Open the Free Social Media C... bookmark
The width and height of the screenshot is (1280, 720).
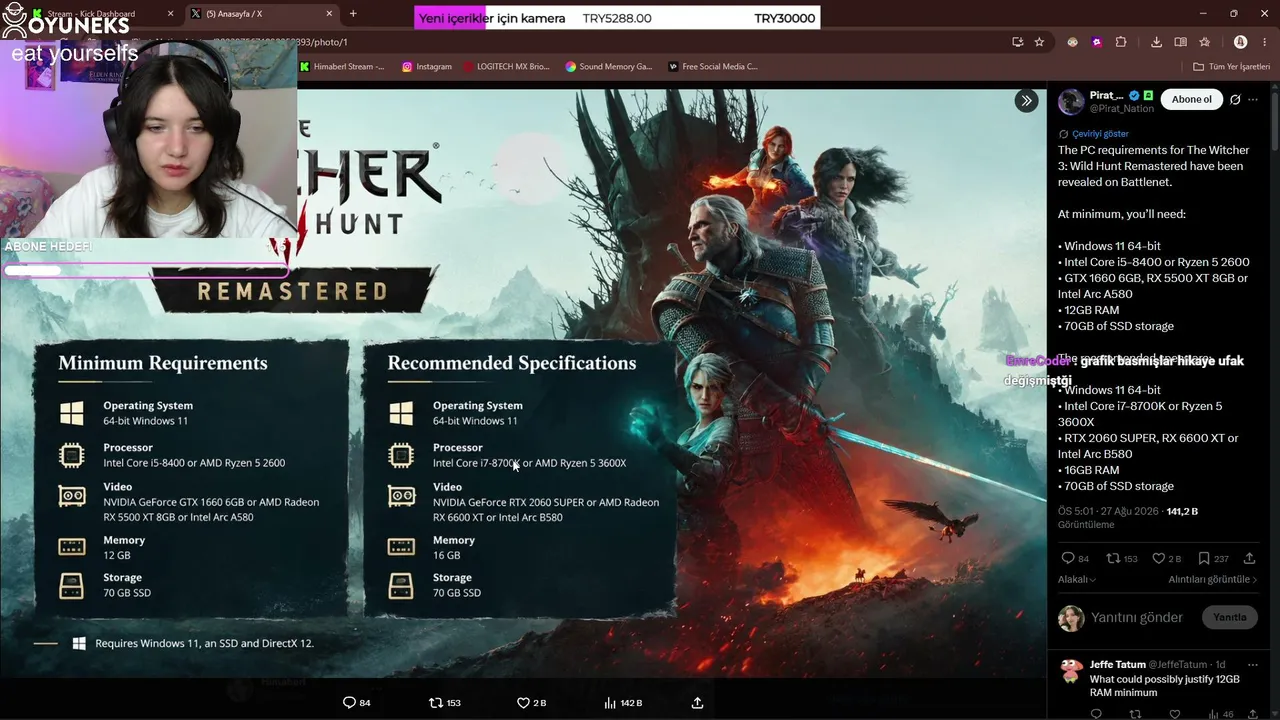point(713,67)
